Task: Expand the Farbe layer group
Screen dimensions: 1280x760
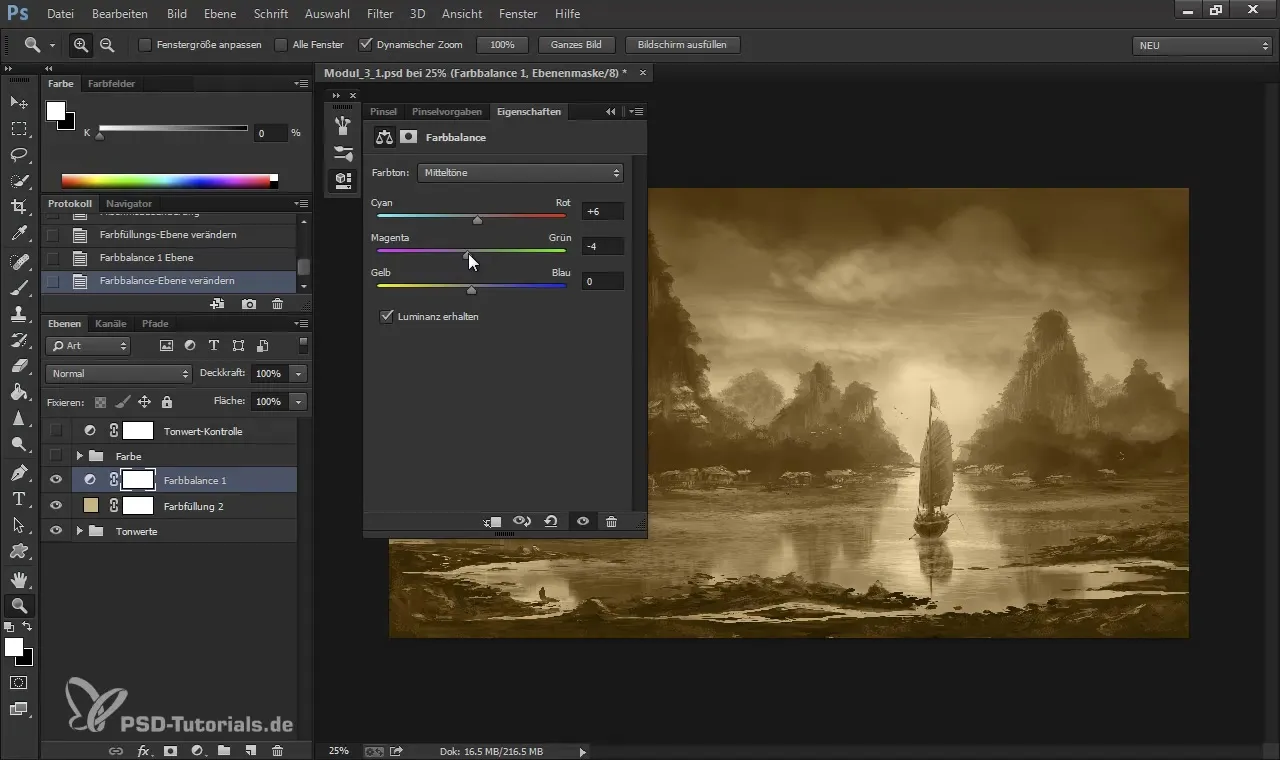Action: click(79, 456)
